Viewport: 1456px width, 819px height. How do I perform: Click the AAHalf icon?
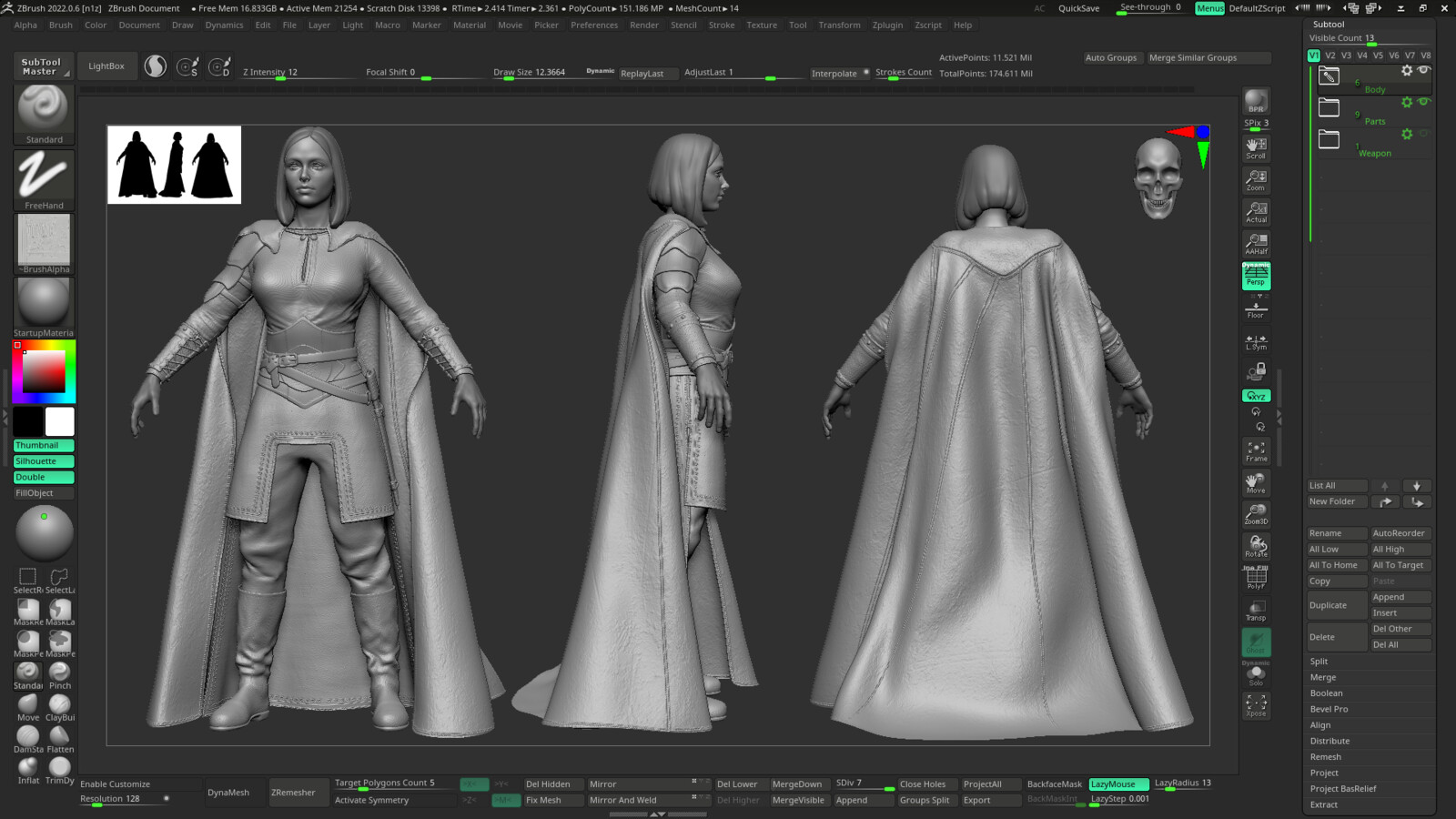click(1256, 245)
